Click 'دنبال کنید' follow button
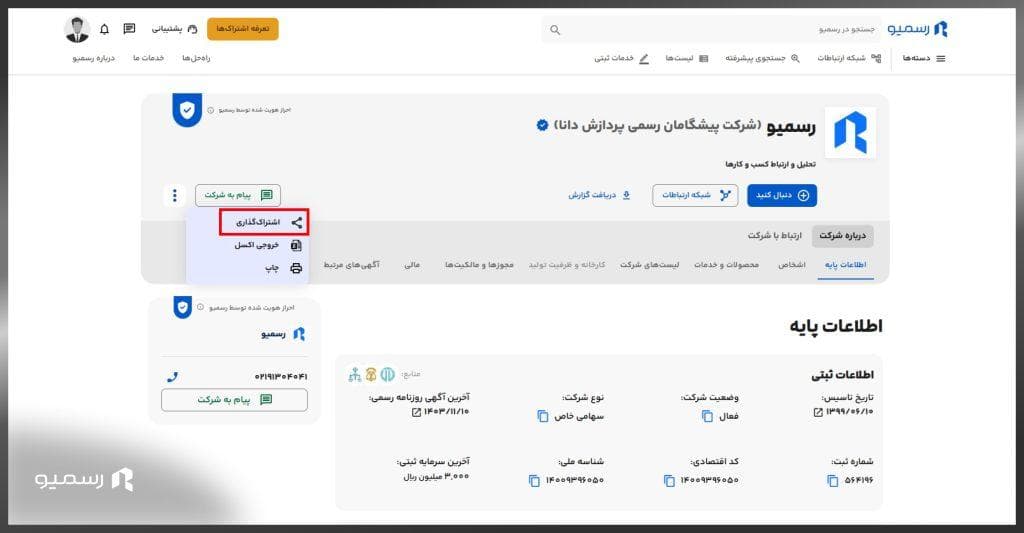Viewport: 1024px width, 533px height. [782, 195]
